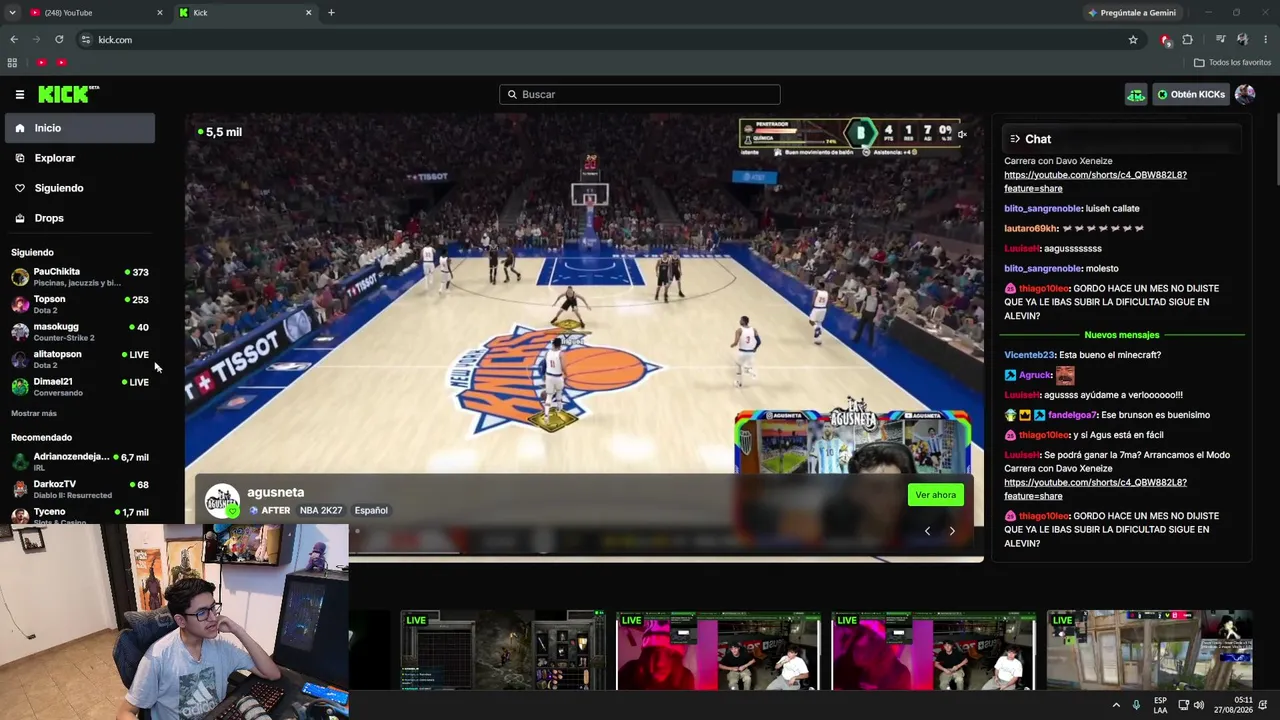Click the Obtén KICKs button
1280x720 pixels.
coord(1190,95)
